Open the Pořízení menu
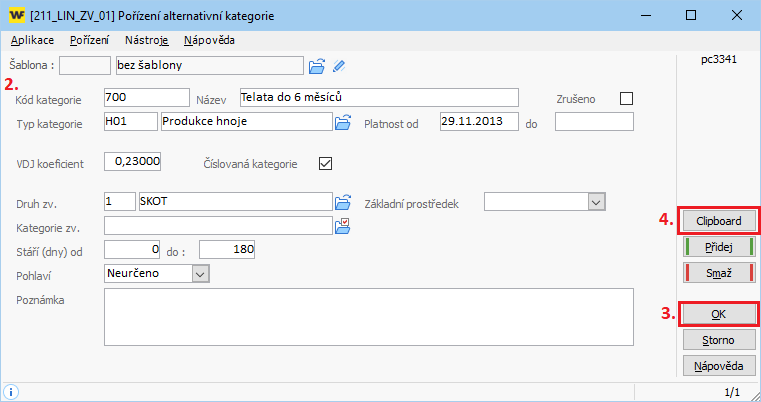 90,41
